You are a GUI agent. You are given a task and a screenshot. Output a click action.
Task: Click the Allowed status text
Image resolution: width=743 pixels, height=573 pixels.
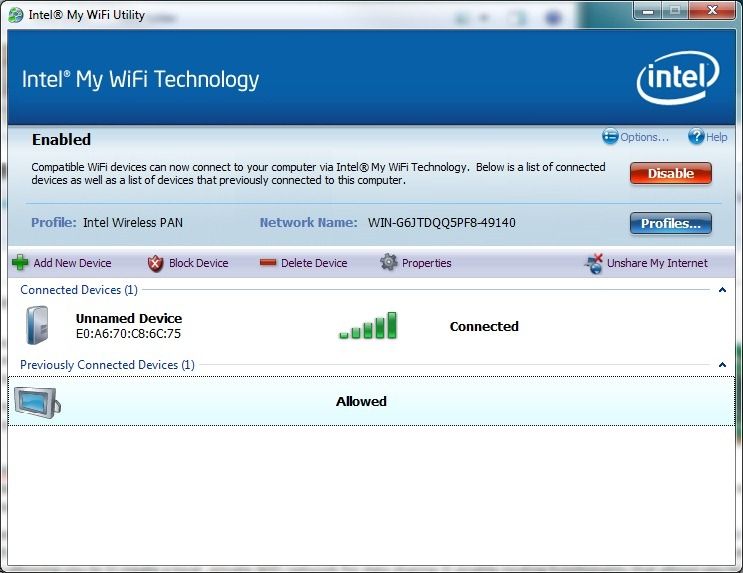(x=361, y=401)
